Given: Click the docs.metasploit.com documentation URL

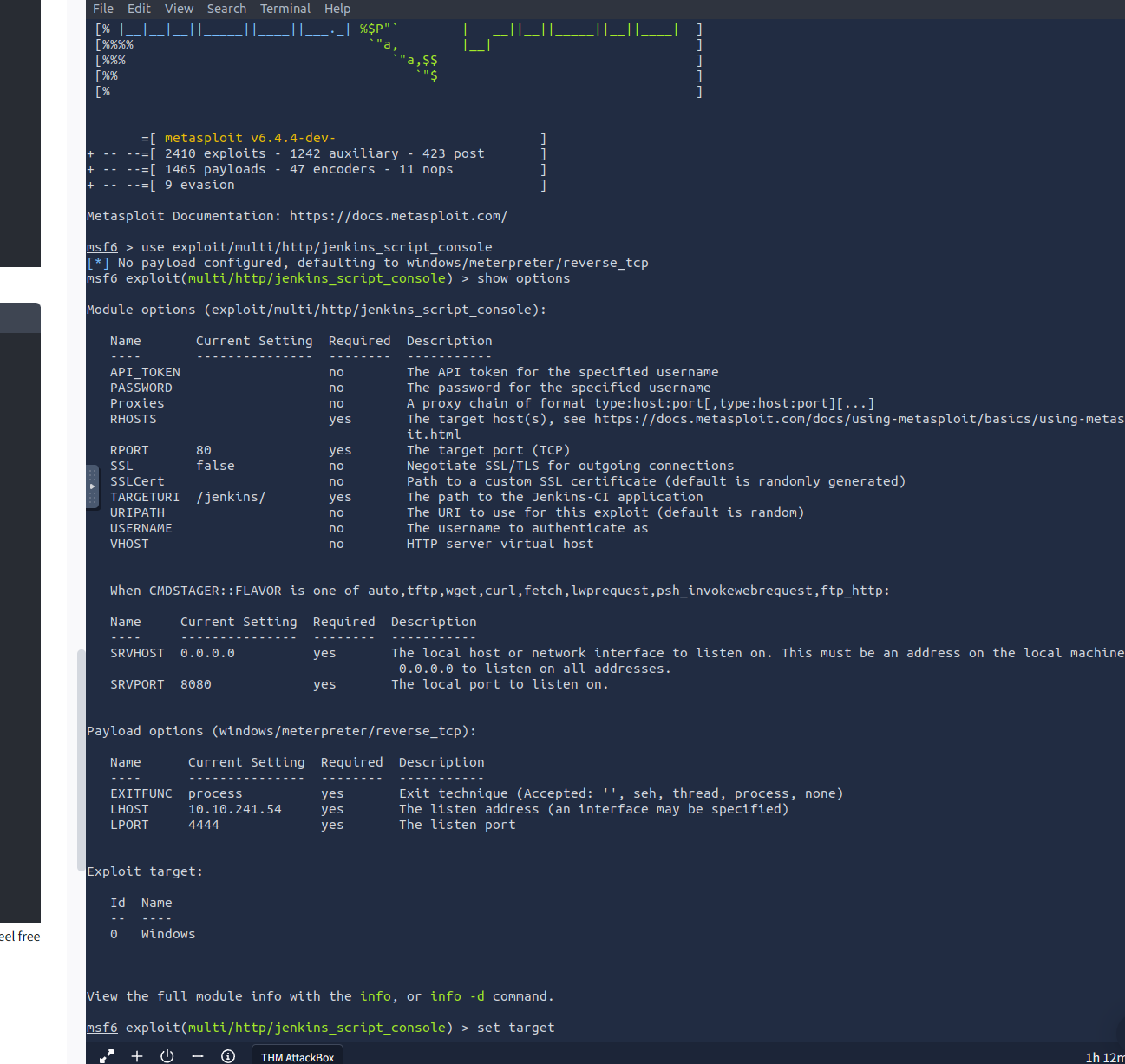Looking at the screenshot, I should pos(398,216).
